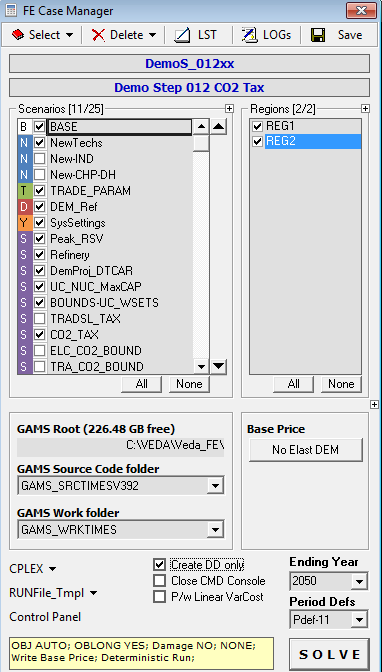Click the T type tag beside TRADE_PARAM
The image size is (382, 672).
(24, 191)
